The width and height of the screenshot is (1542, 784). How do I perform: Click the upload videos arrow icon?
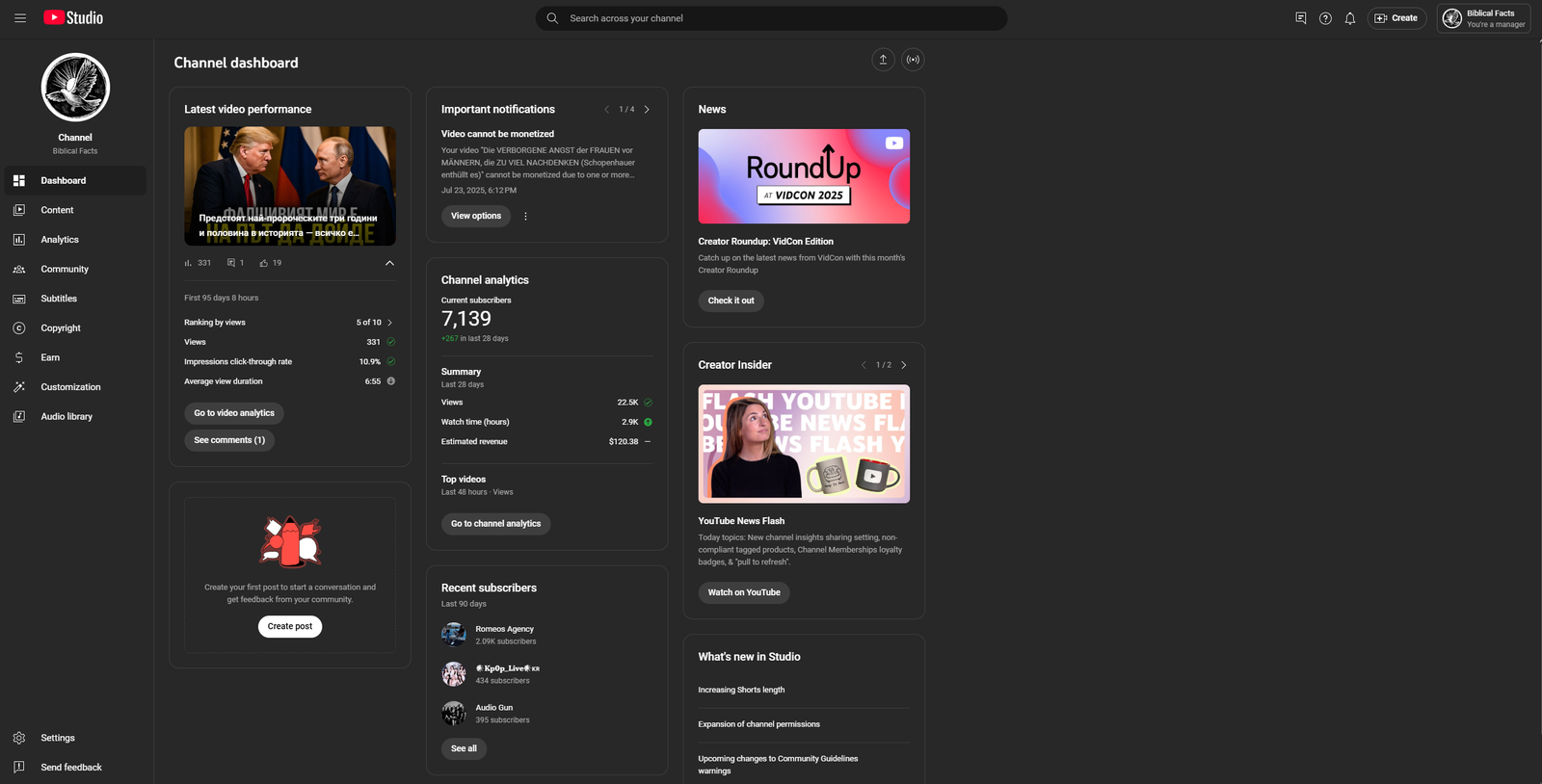883,60
